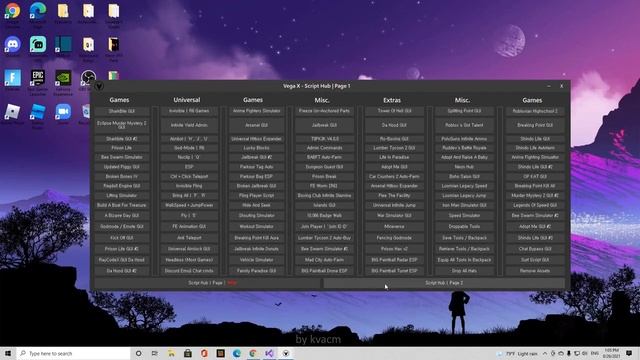This screenshot has height=360, width=640.
Task: Run Build A Boat For Treasure script
Action: pyautogui.click(x=122, y=205)
